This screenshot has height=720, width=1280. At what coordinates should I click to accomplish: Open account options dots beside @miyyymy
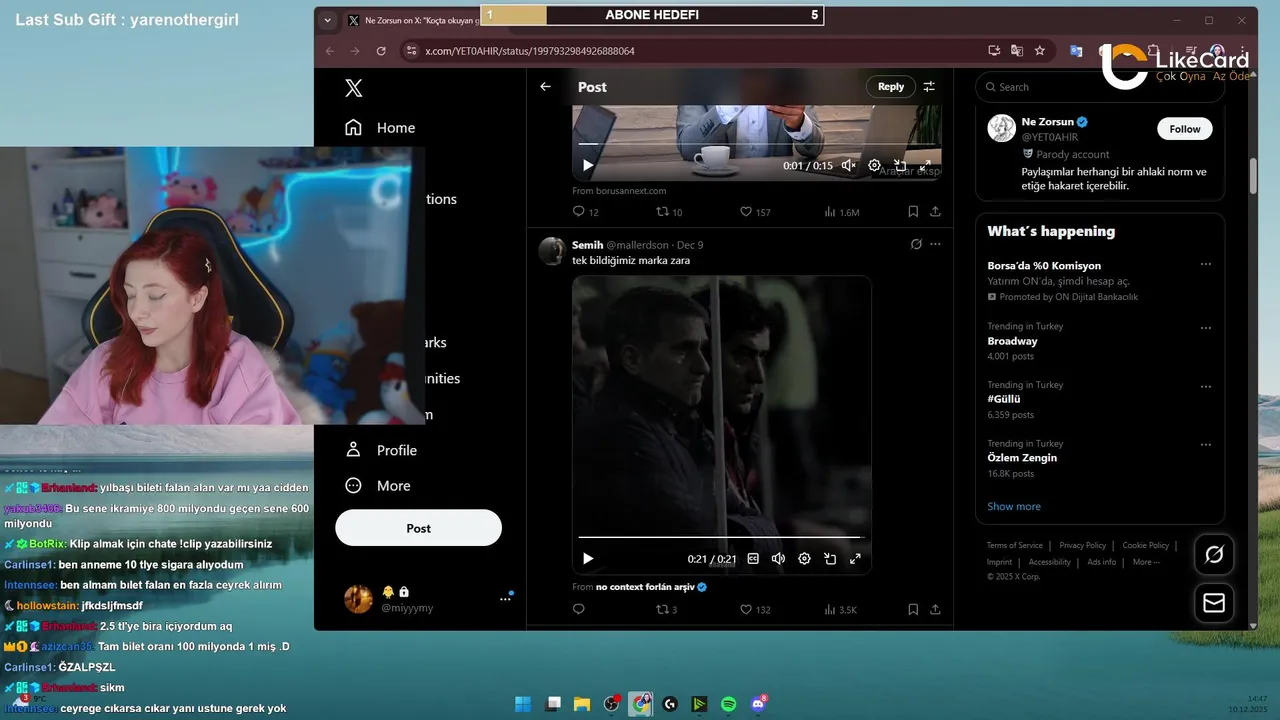[x=505, y=599]
